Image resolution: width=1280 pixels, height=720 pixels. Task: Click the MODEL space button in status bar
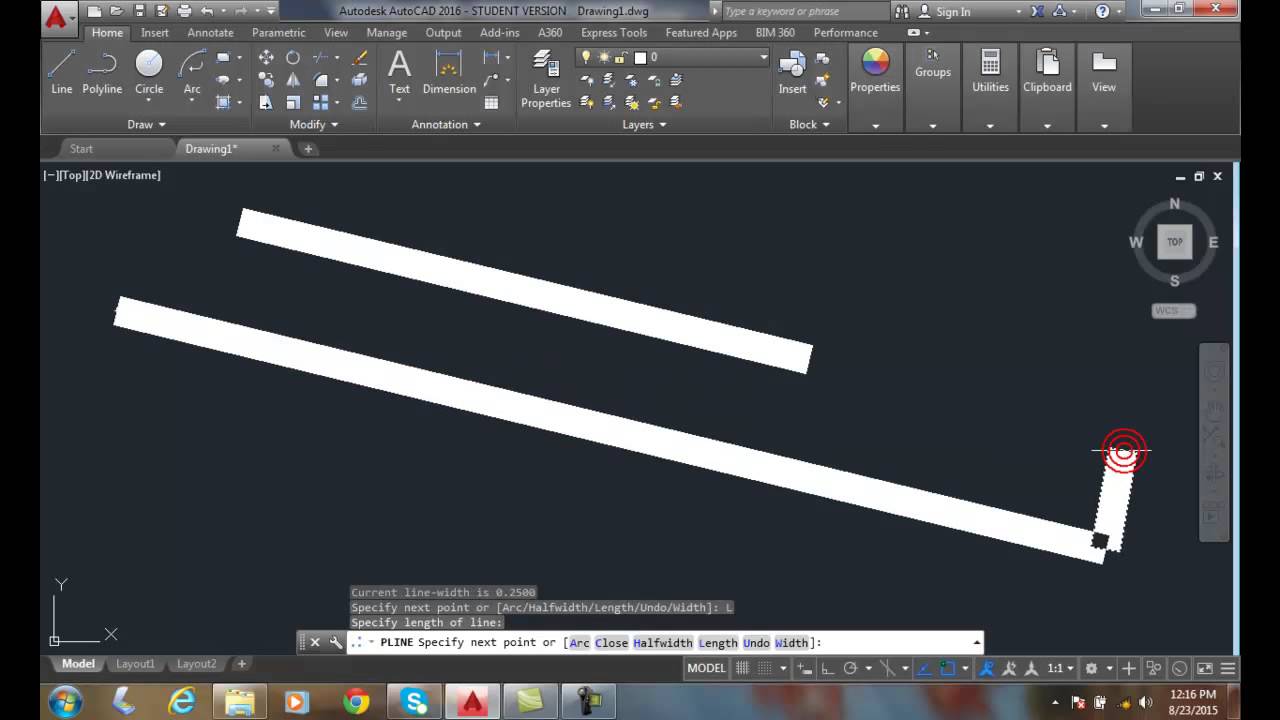tap(706, 668)
